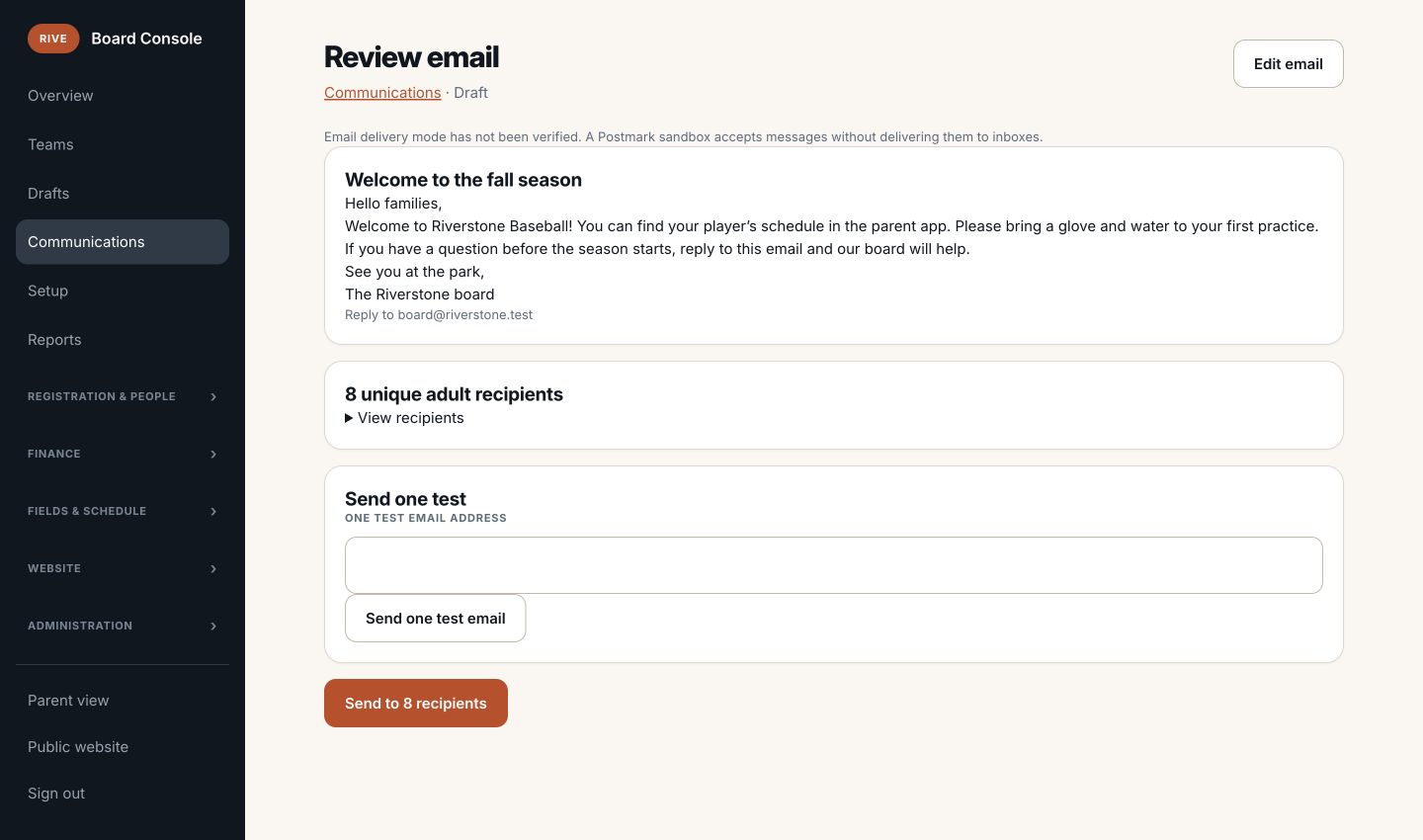Image resolution: width=1423 pixels, height=840 pixels.
Task: Click Send to 8 recipients button
Action: (x=416, y=704)
